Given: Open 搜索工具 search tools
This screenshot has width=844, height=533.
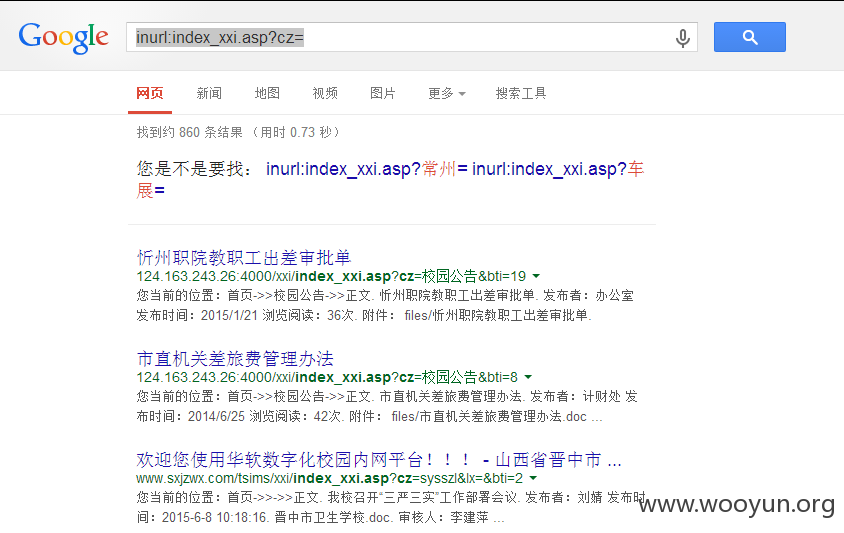Looking at the screenshot, I should click(521, 93).
